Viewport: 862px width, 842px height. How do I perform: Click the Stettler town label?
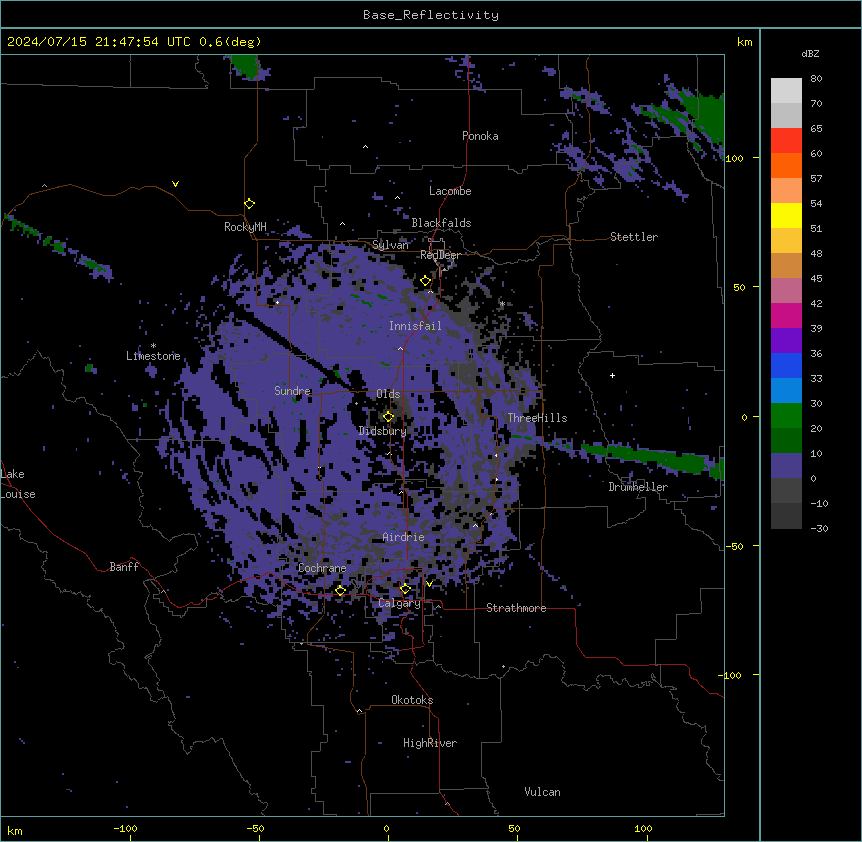pyautogui.click(x=634, y=237)
